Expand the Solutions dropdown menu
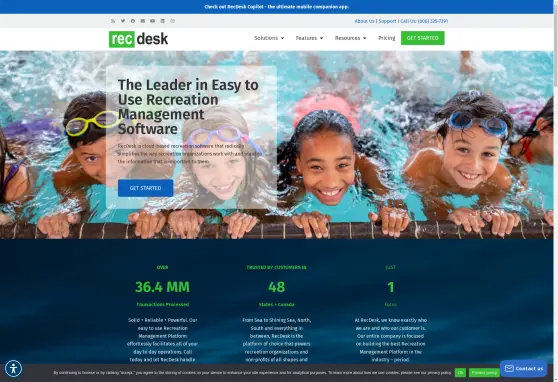558x382 pixels. pos(269,38)
